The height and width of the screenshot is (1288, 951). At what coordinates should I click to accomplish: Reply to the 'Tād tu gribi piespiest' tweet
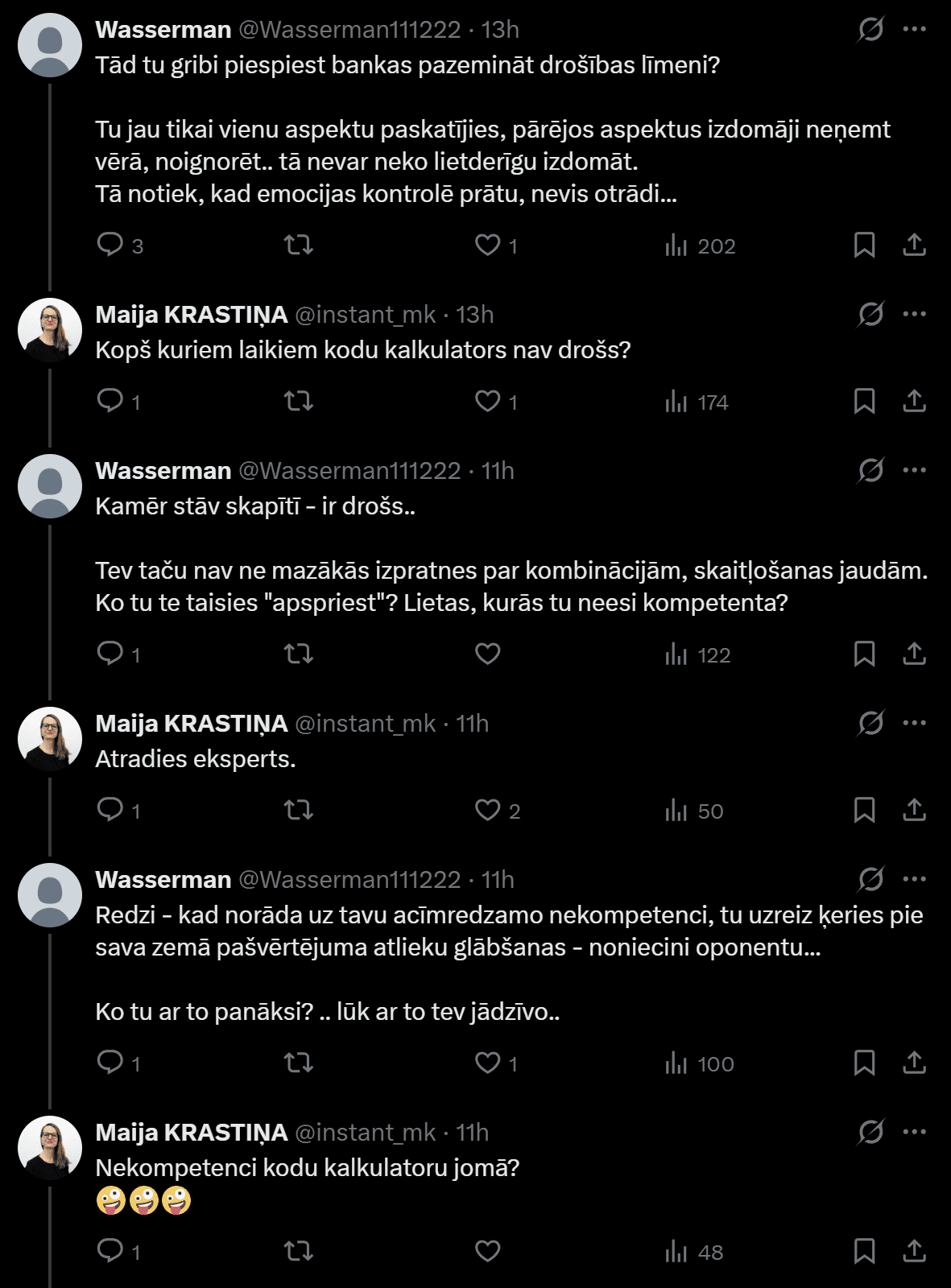pos(110,244)
